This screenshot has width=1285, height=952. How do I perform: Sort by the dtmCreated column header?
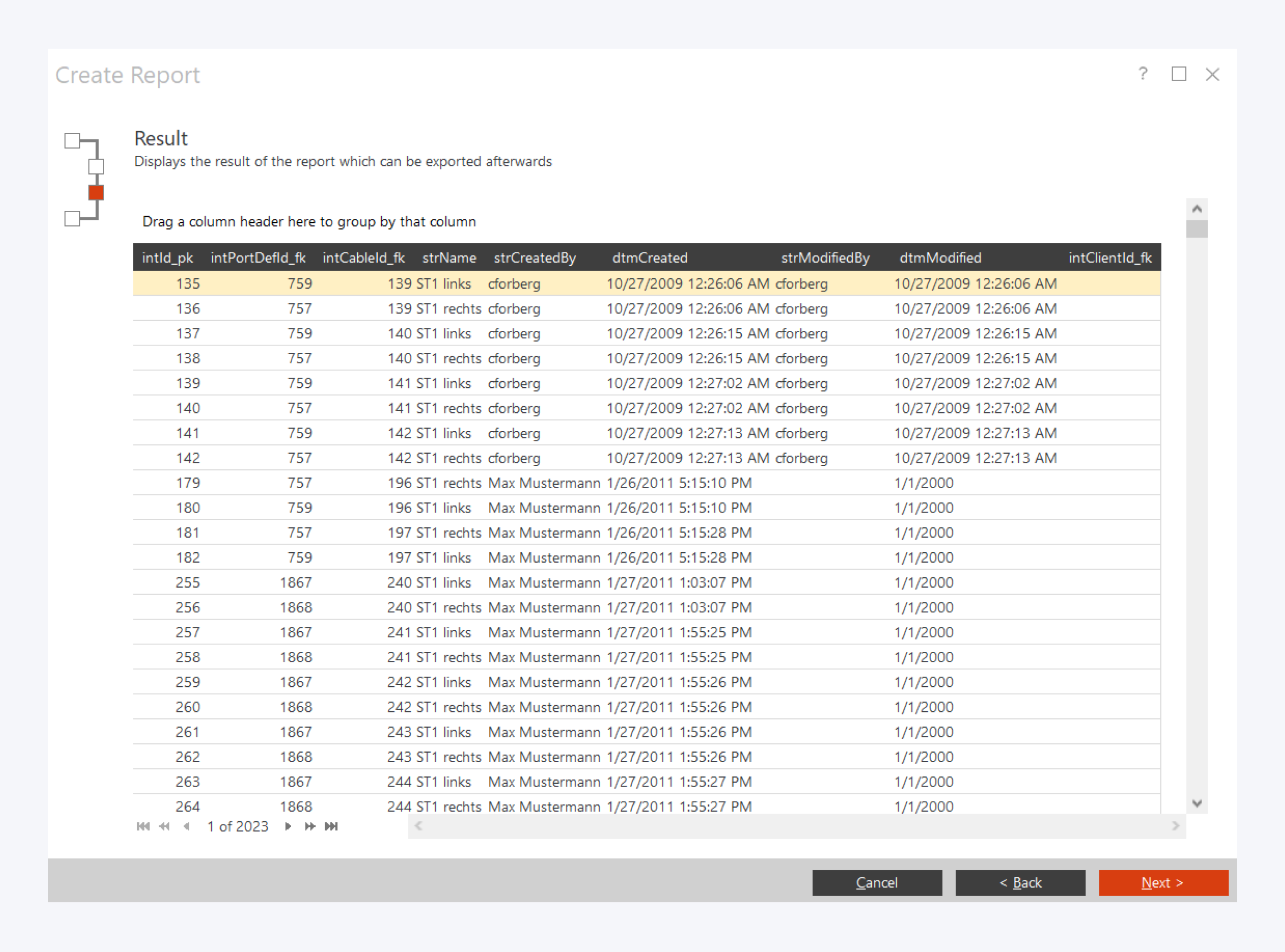[x=650, y=258]
